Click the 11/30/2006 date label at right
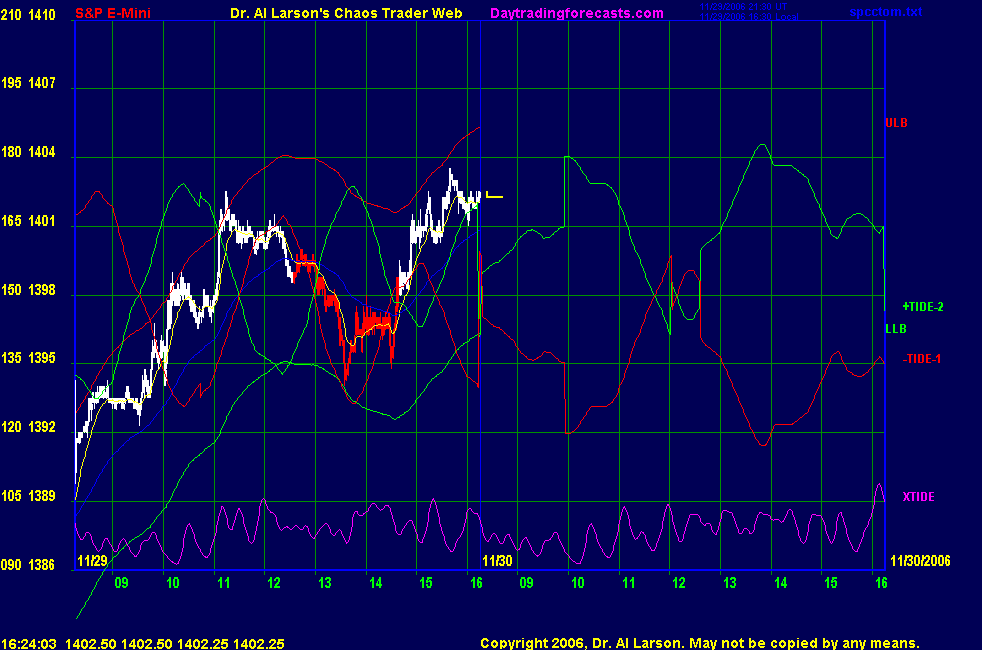This screenshot has height=650, width=982. pos(918,560)
